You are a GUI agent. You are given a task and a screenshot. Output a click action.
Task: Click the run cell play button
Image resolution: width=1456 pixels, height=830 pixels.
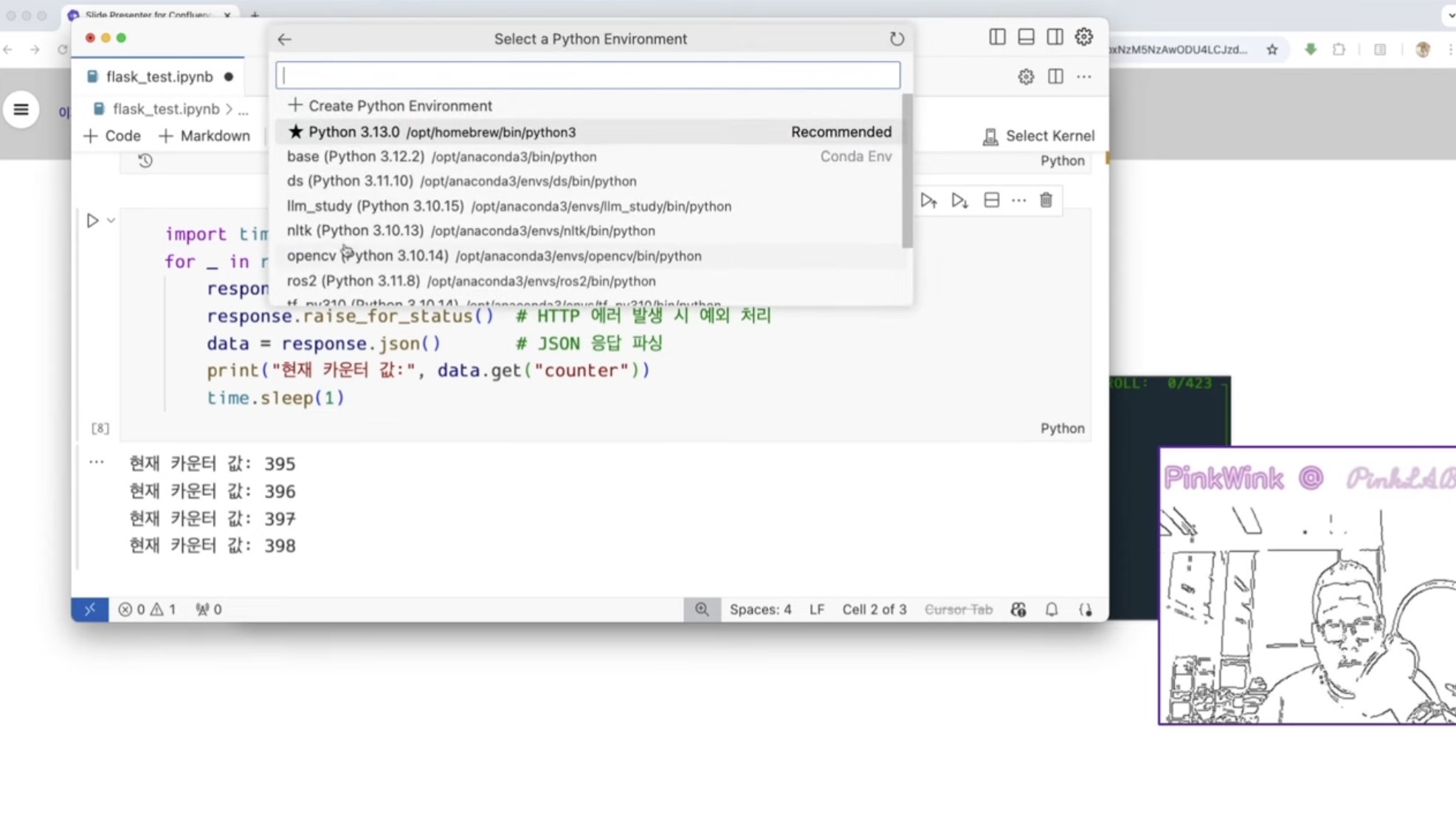[92, 221]
